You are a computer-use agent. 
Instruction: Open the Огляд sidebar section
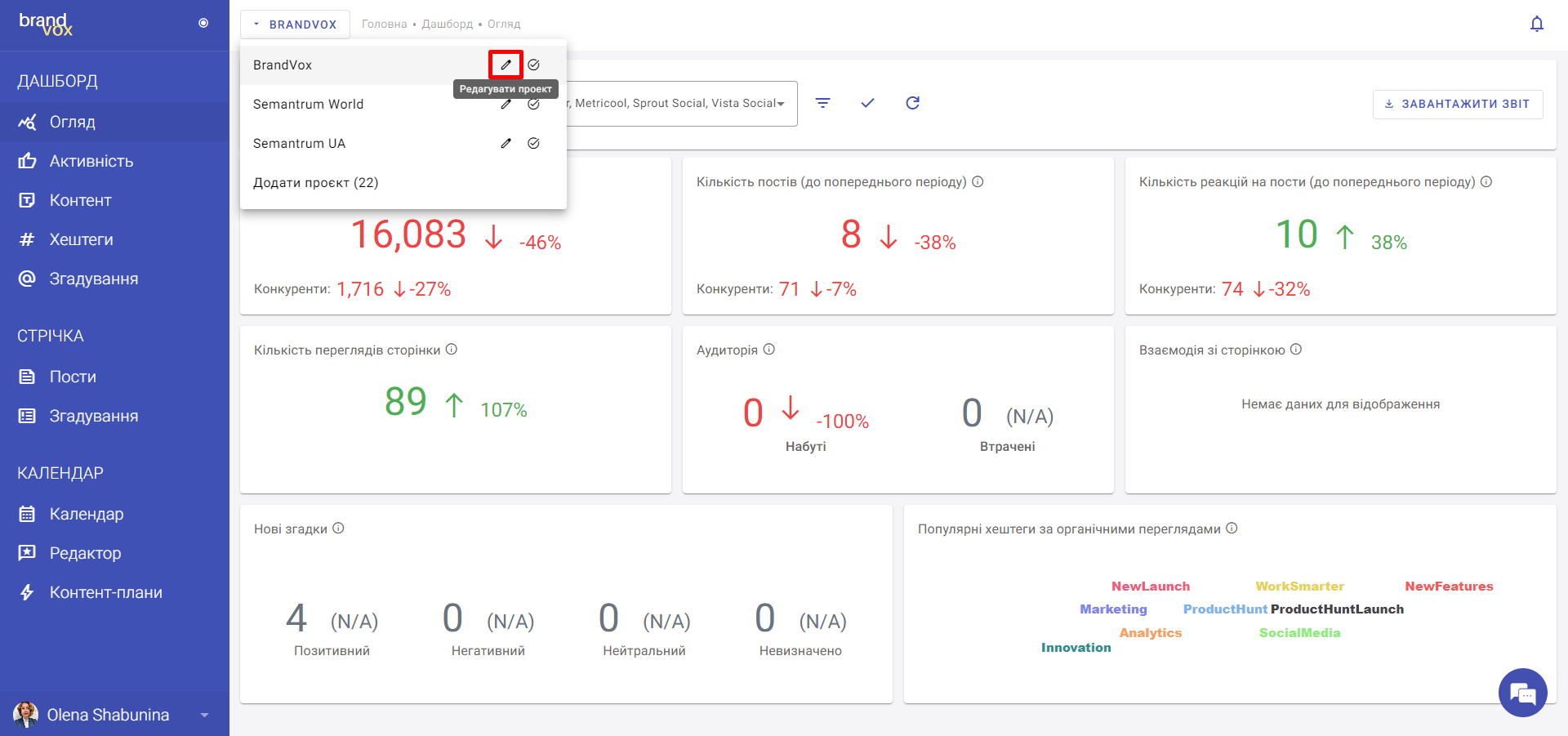tap(114, 122)
